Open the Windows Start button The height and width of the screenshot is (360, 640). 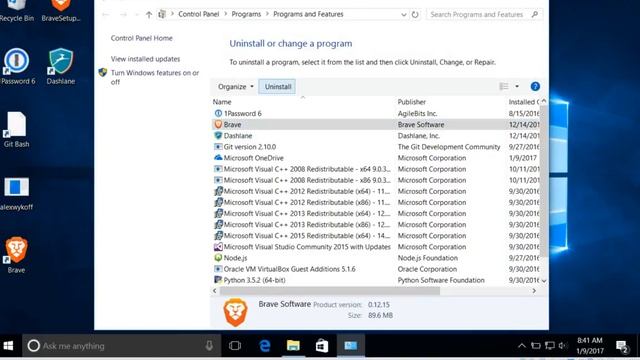pos(8,346)
